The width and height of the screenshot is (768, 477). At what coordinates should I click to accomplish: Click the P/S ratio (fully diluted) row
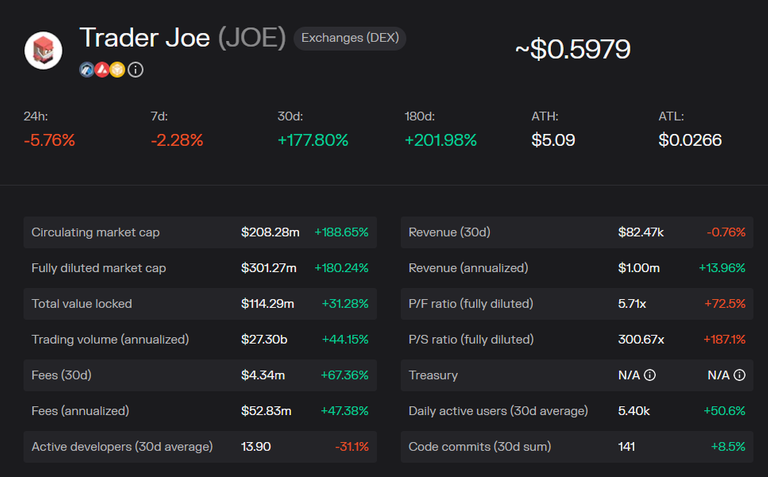(x=577, y=339)
